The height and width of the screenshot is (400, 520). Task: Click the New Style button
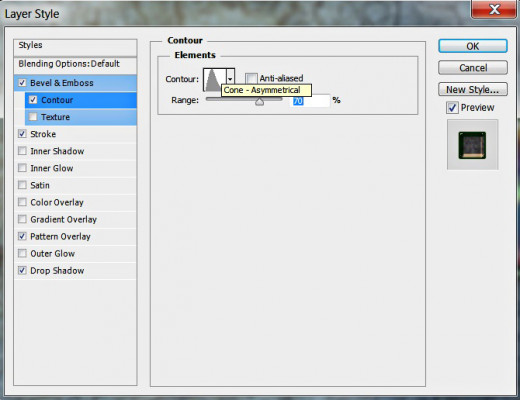click(x=473, y=89)
